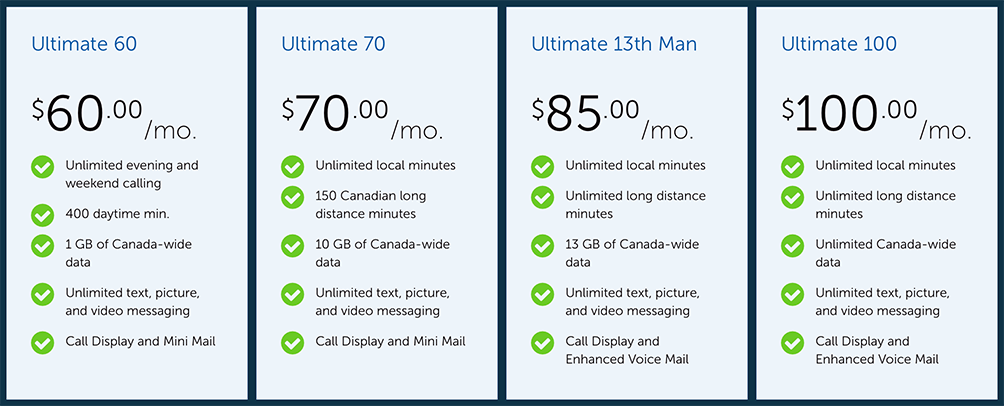The width and height of the screenshot is (1004, 406).
Task: Click the $70.00/mo. price
Action: [362, 116]
